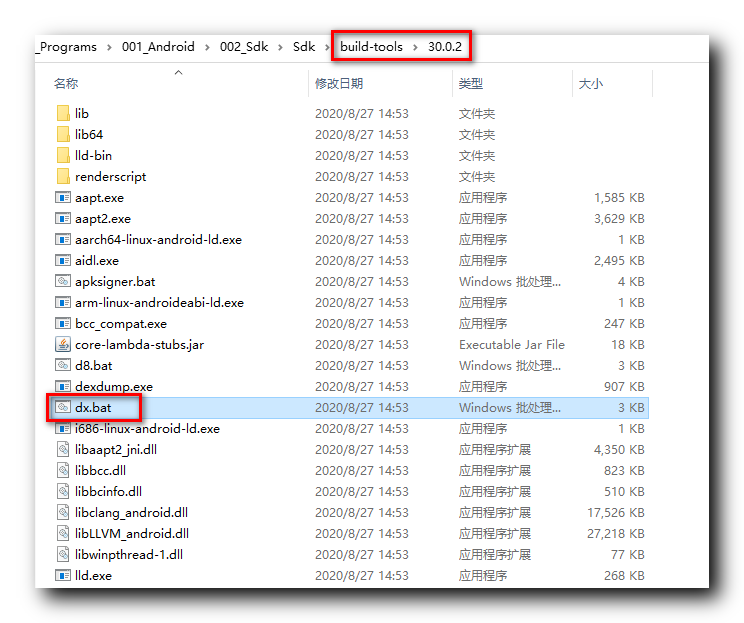Select the file name libLLVM_android.dll
Viewport: 744px width, 623px height.
pos(132,534)
